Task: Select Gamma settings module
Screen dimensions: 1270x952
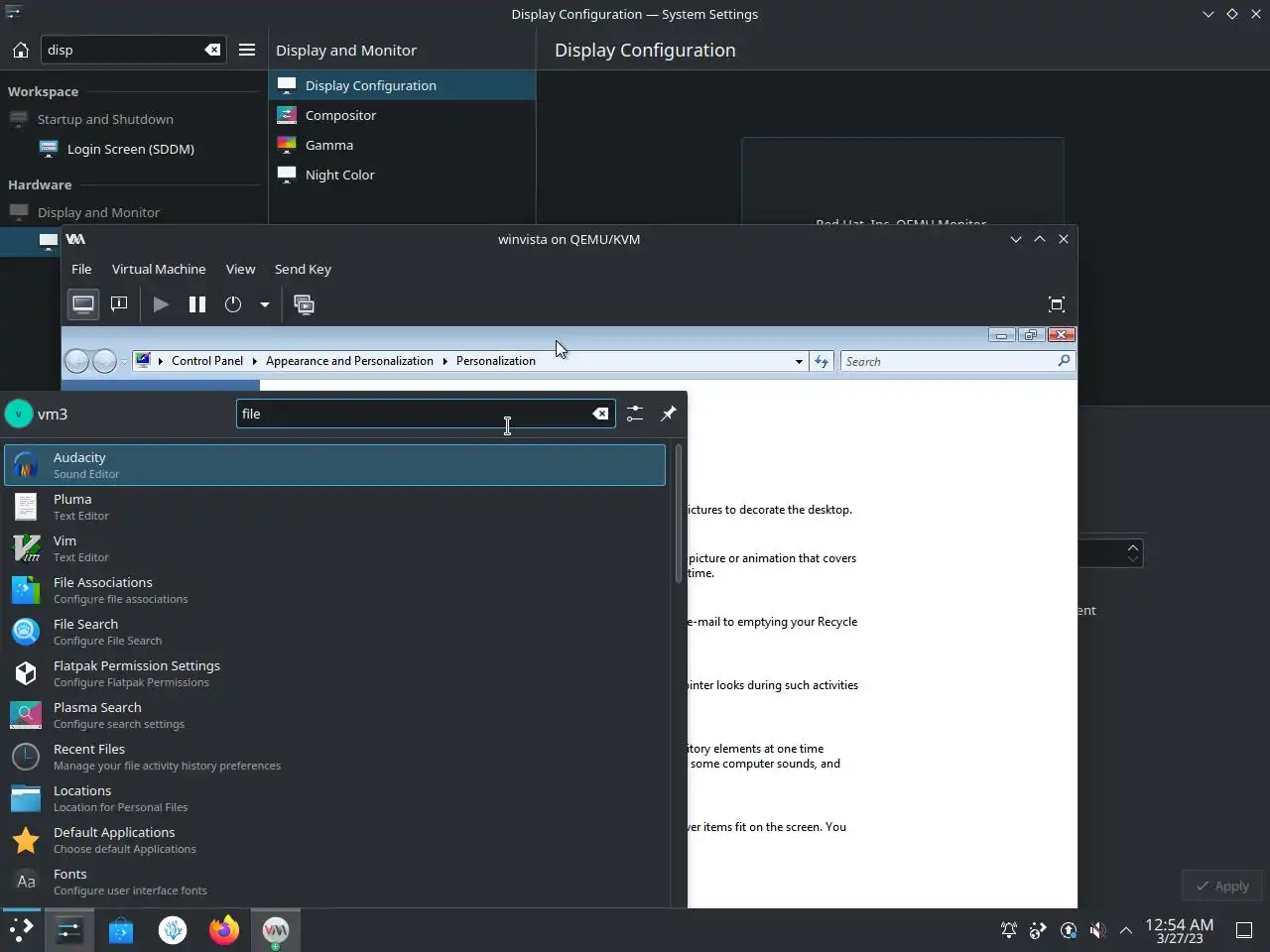Action: tap(402, 145)
